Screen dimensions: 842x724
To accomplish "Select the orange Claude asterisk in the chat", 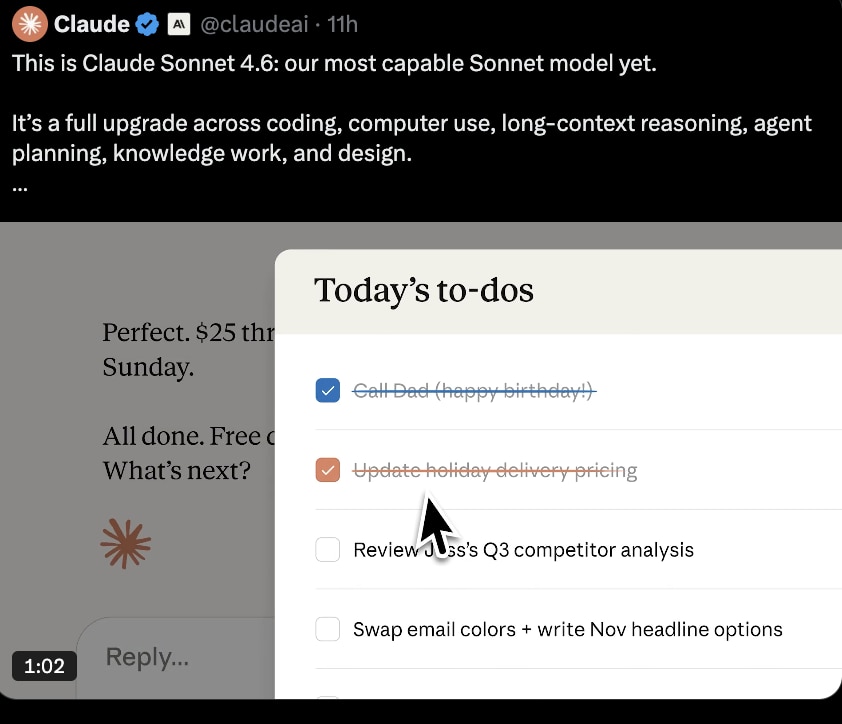I will pos(125,544).
